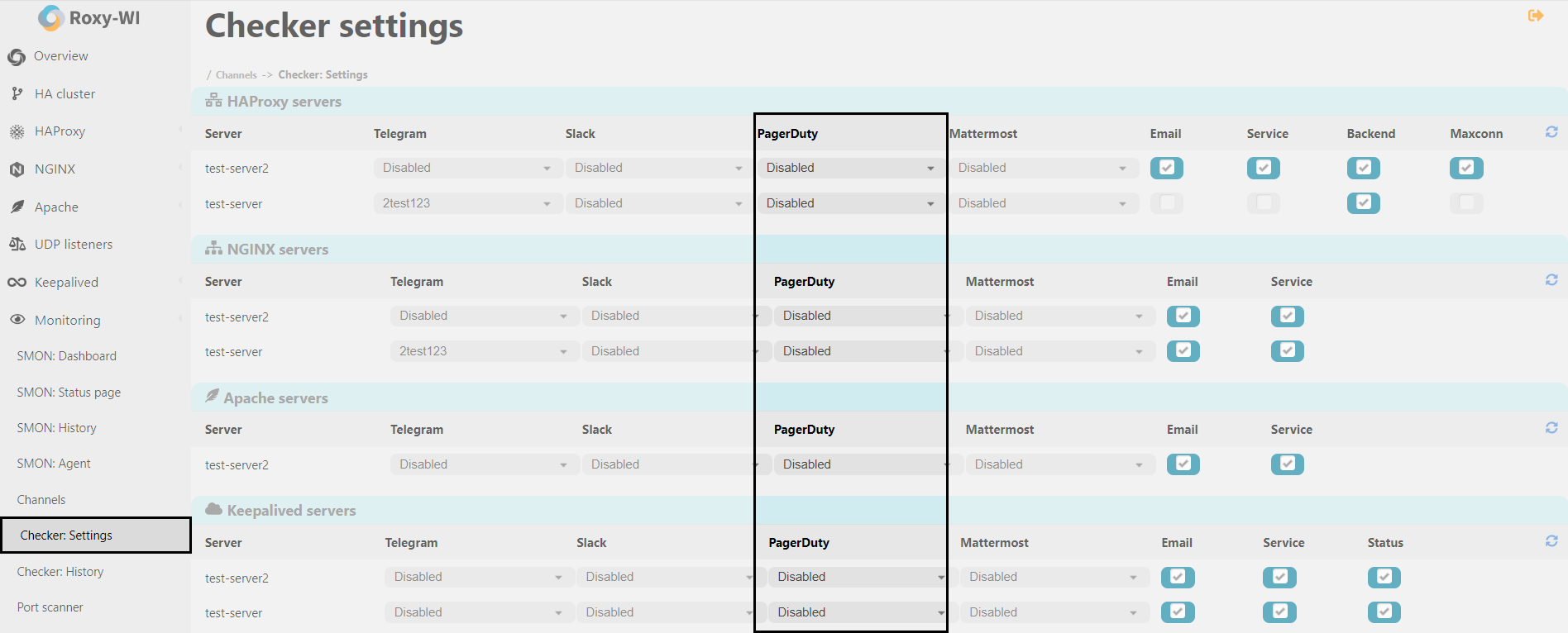Uncheck Maxconn for HAProxy test-server2

(1466, 168)
